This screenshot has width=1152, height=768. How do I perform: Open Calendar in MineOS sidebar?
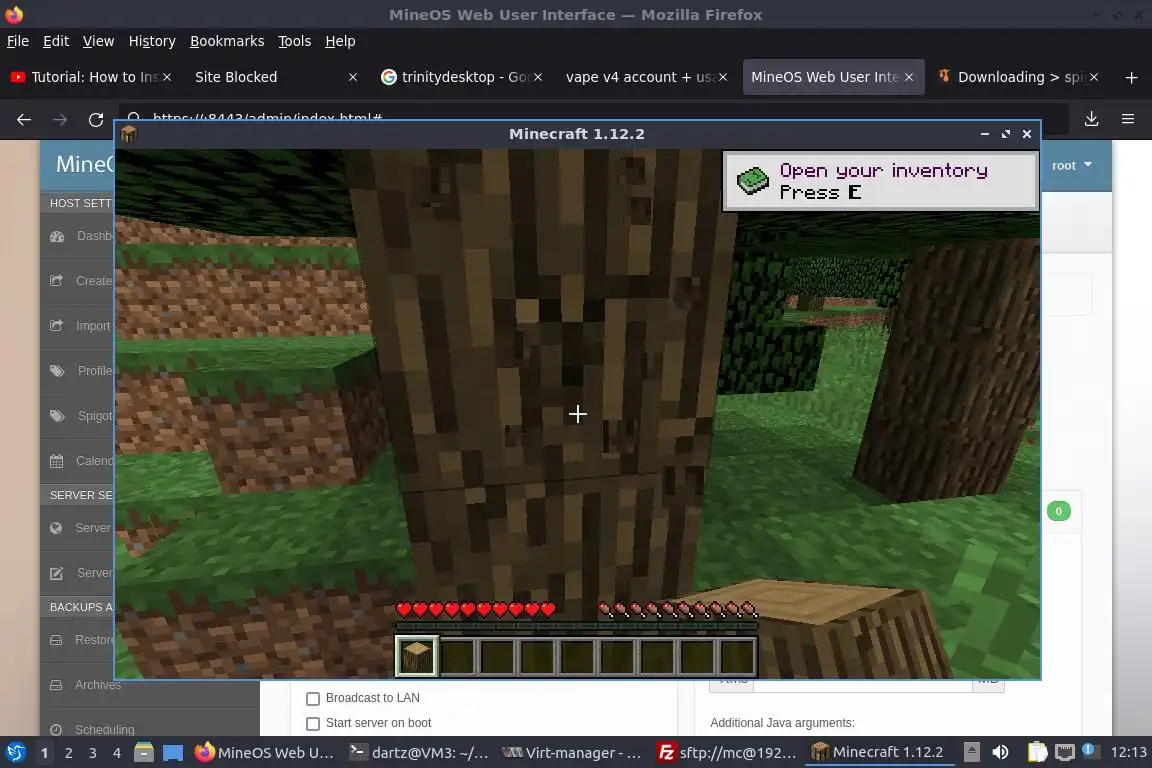coord(79,461)
